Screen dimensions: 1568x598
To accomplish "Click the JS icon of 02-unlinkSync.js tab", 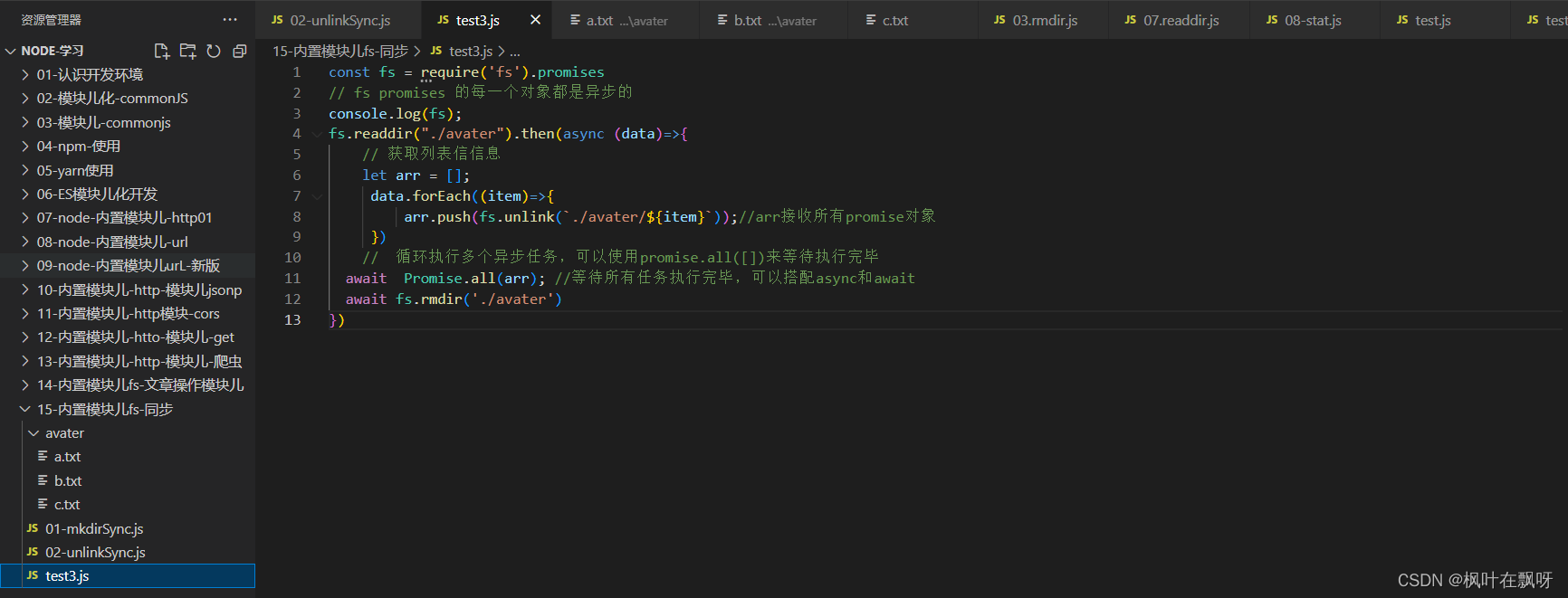I will tap(277, 19).
